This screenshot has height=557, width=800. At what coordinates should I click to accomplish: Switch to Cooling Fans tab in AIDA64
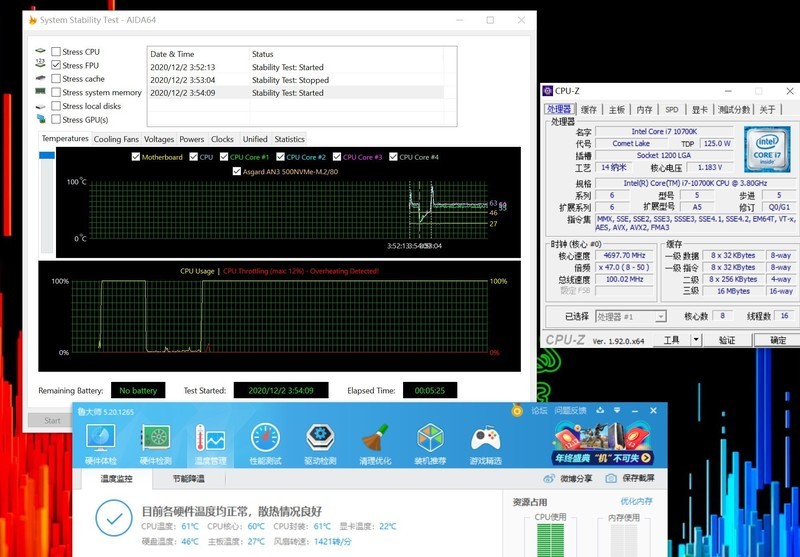coord(116,139)
